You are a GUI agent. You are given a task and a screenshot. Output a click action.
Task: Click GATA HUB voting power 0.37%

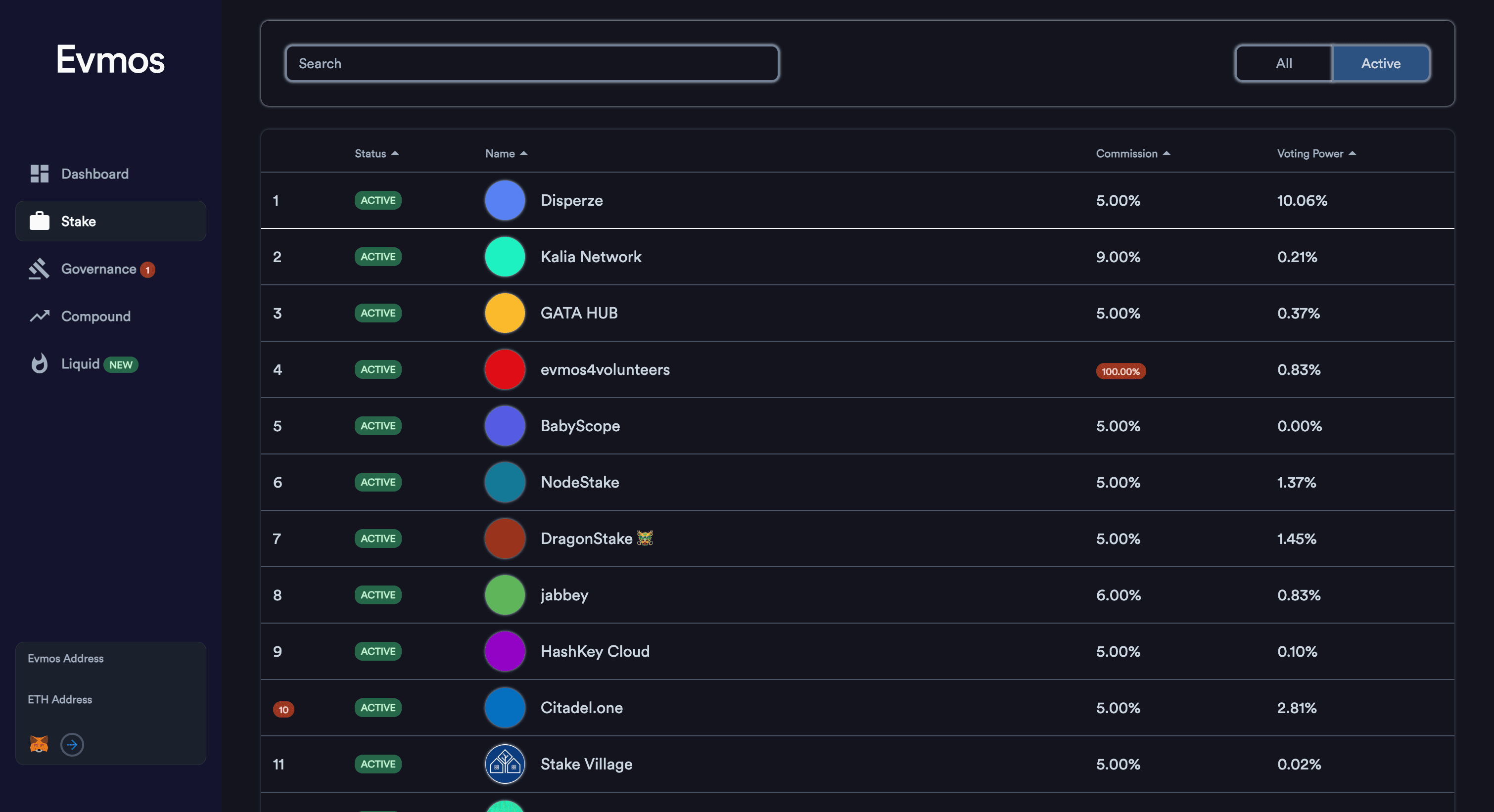tap(1298, 313)
